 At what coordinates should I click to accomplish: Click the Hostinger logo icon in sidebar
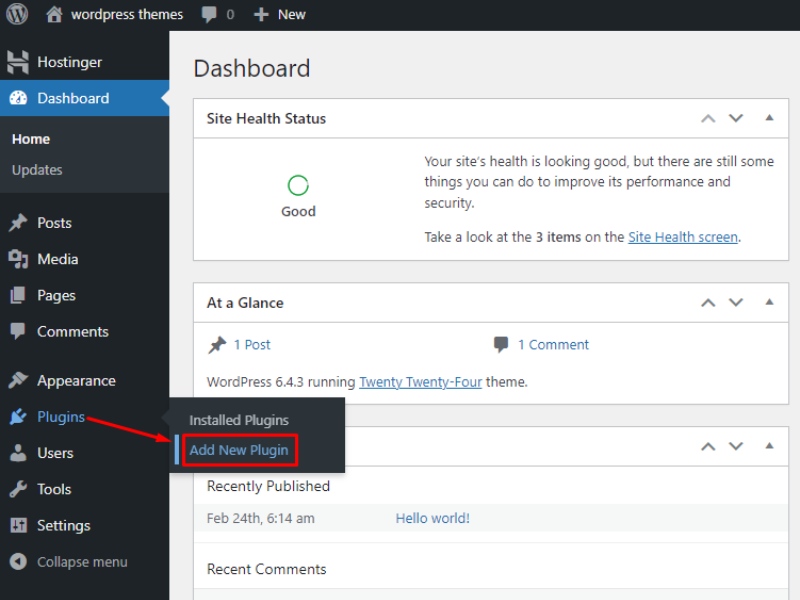pos(18,62)
